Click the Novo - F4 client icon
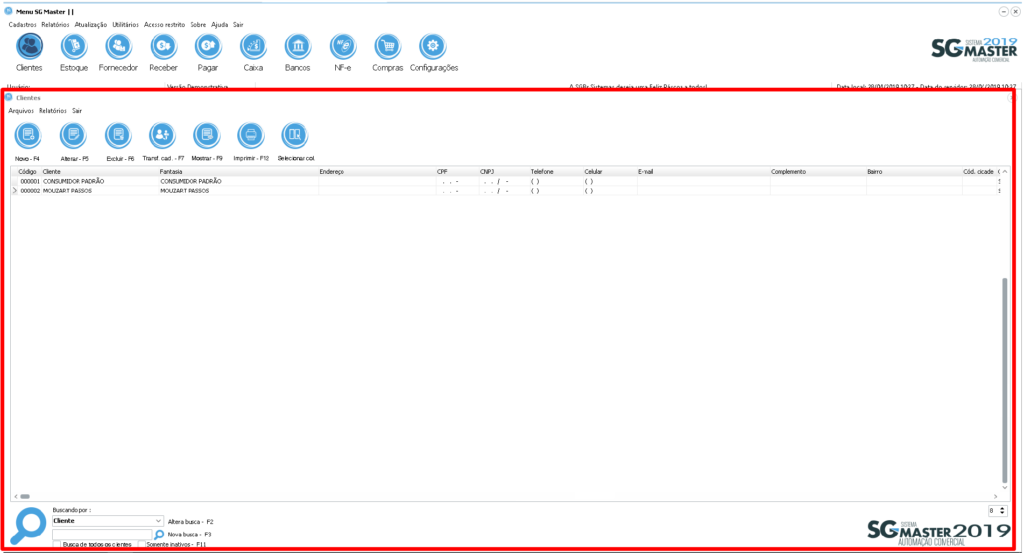Screen dimensions: 1024x553 click(28, 135)
